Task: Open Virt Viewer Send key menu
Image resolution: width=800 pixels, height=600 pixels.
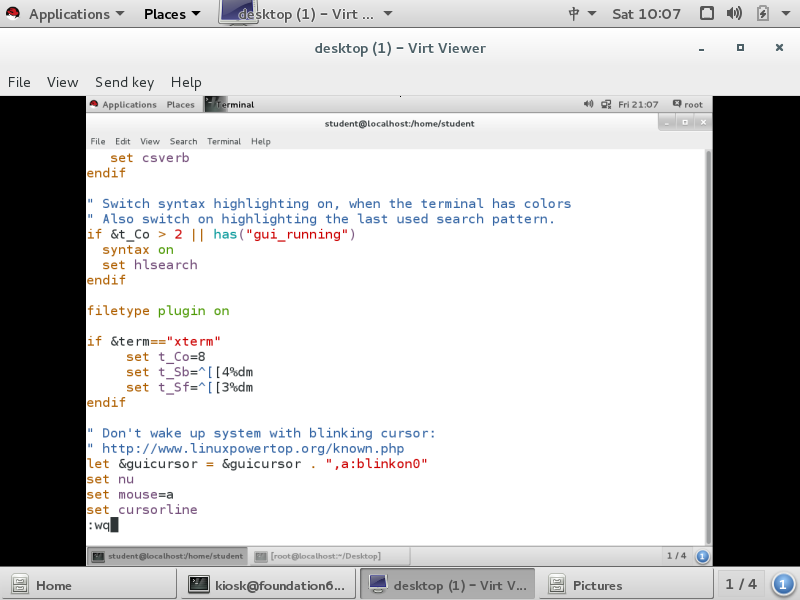Action: pyautogui.click(x=124, y=82)
